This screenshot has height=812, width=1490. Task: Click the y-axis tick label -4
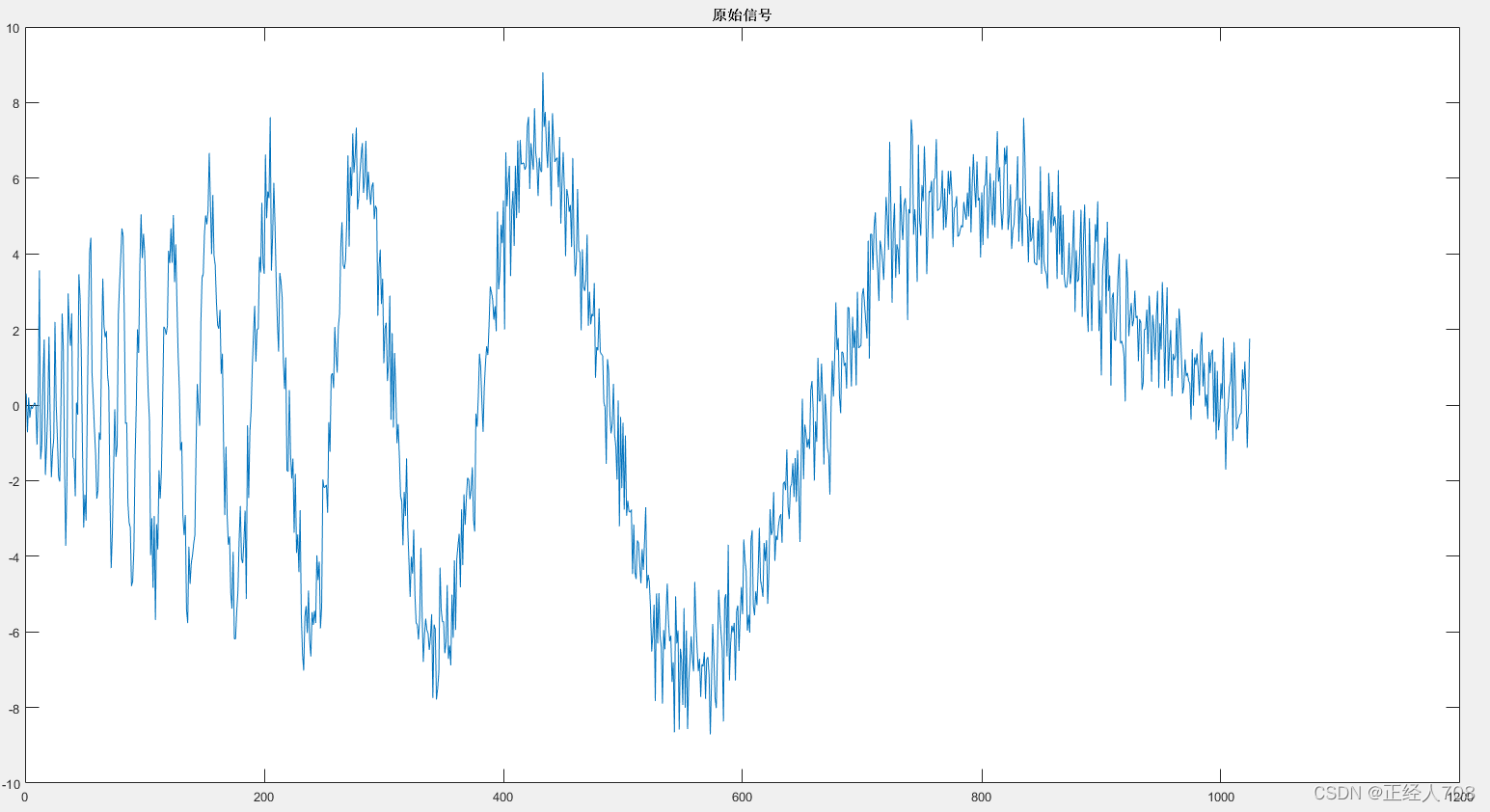(x=14, y=556)
